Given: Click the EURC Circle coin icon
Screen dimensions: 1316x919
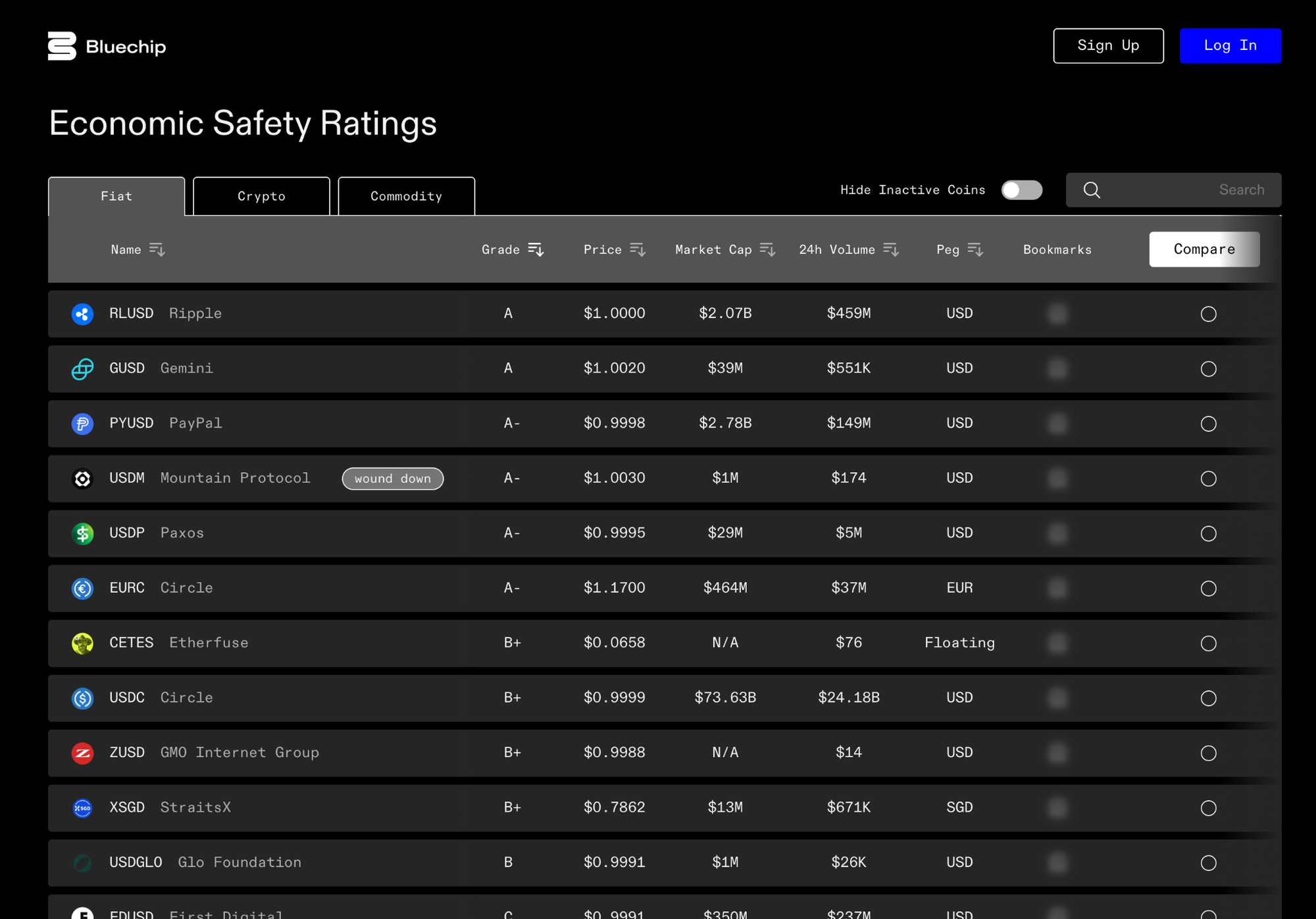Looking at the screenshot, I should [x=82, y=588].
